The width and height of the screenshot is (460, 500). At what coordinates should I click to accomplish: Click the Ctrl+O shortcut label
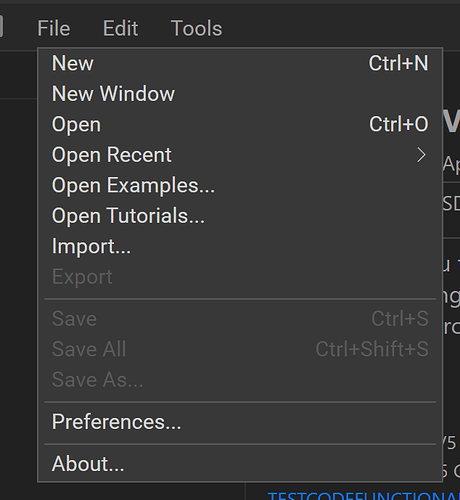(399, 124)
